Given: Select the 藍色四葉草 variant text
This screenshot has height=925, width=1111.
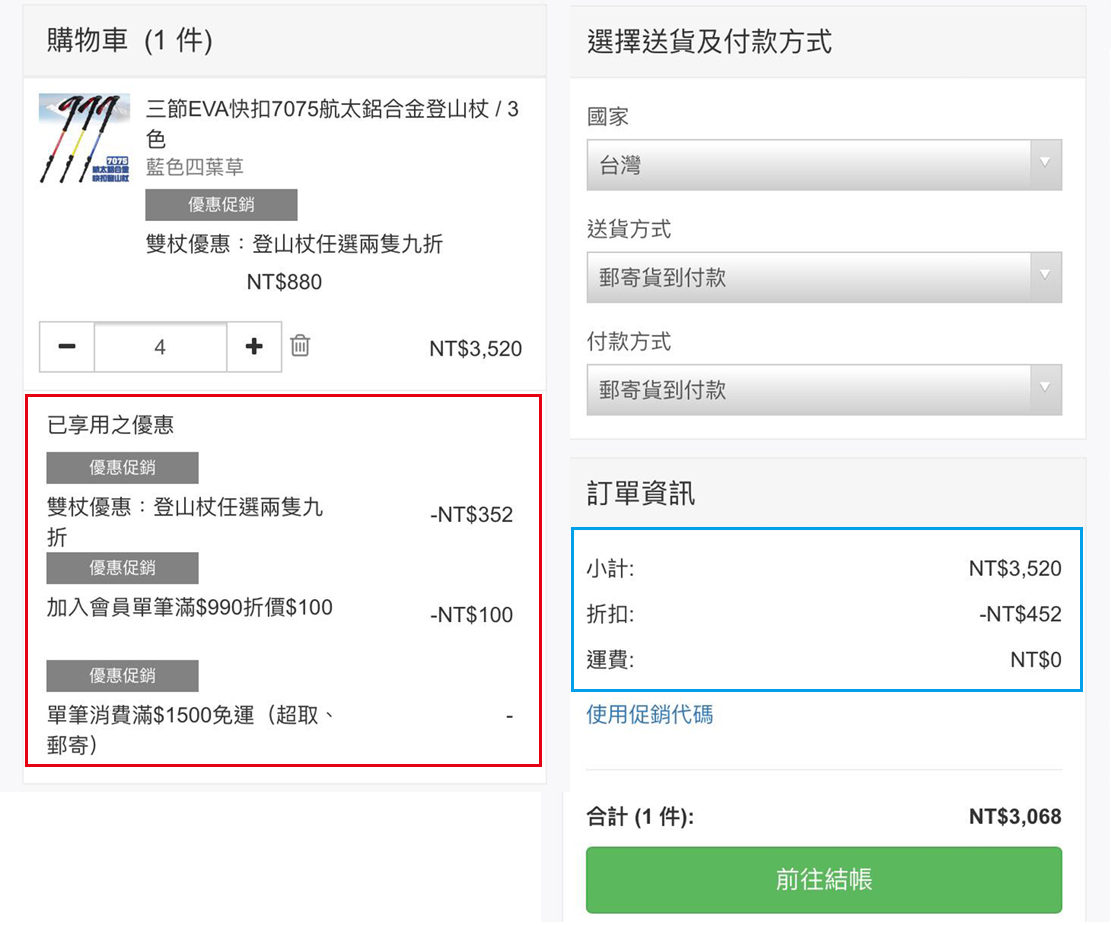Looking at the screenshot, I should [x=195, y=167].
